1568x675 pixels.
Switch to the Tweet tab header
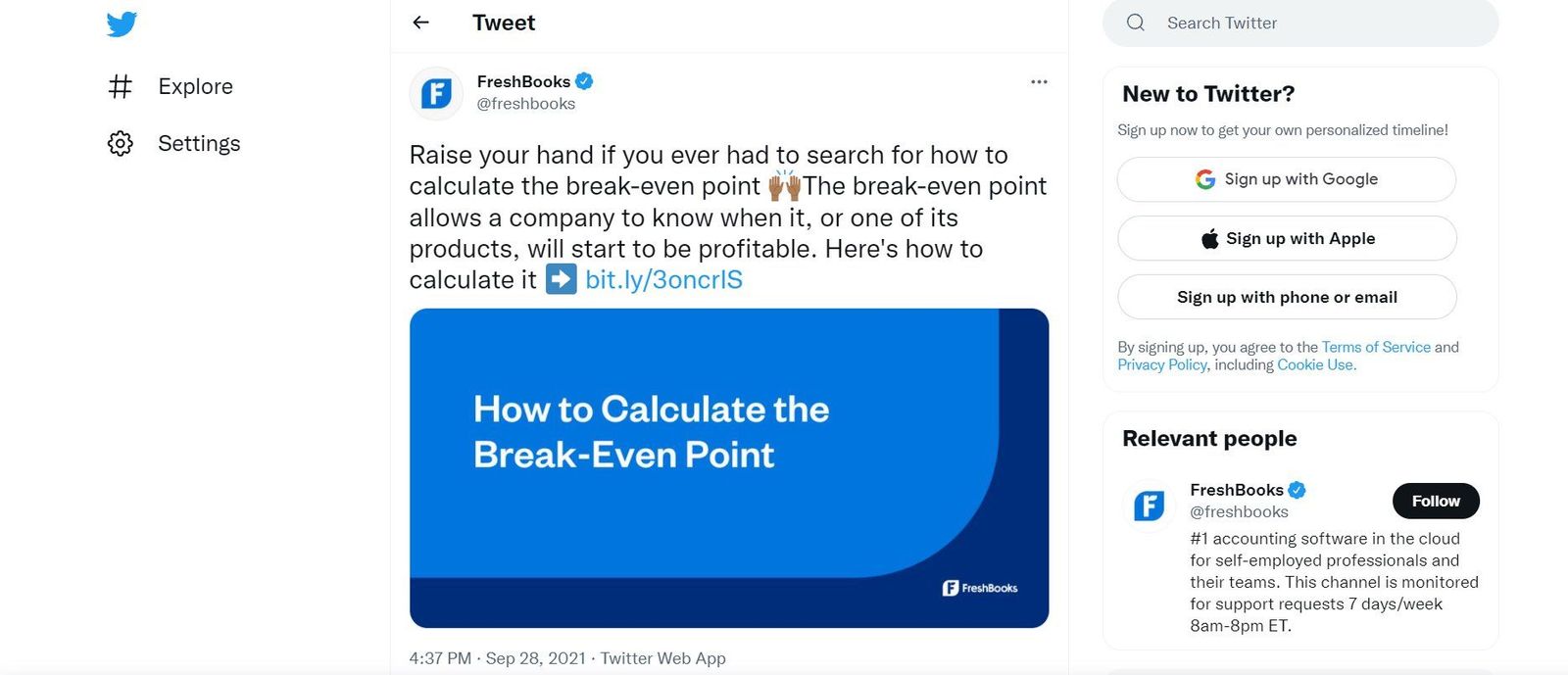(x=503, y=23)
